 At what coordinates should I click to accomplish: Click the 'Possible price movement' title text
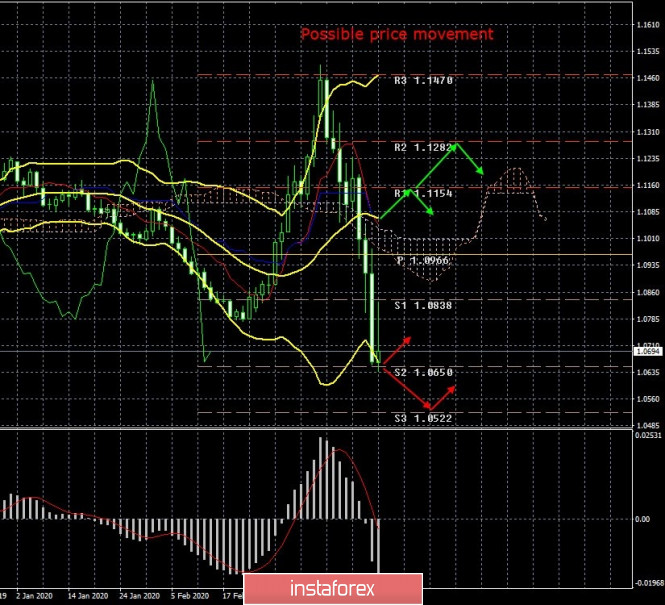[x=397, y=34]
